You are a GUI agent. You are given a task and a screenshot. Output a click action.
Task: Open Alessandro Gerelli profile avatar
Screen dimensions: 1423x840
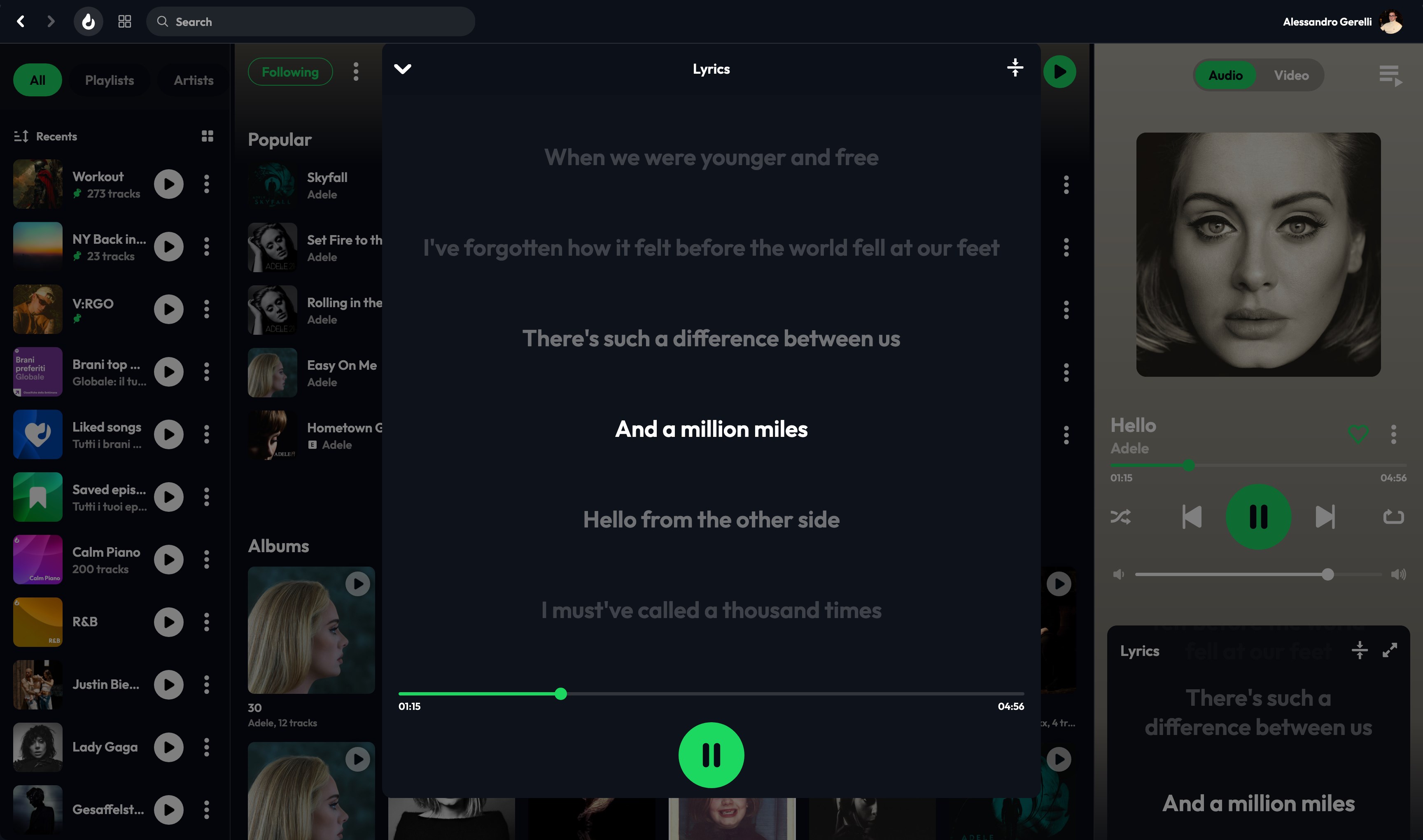(x=1391, y=21)
